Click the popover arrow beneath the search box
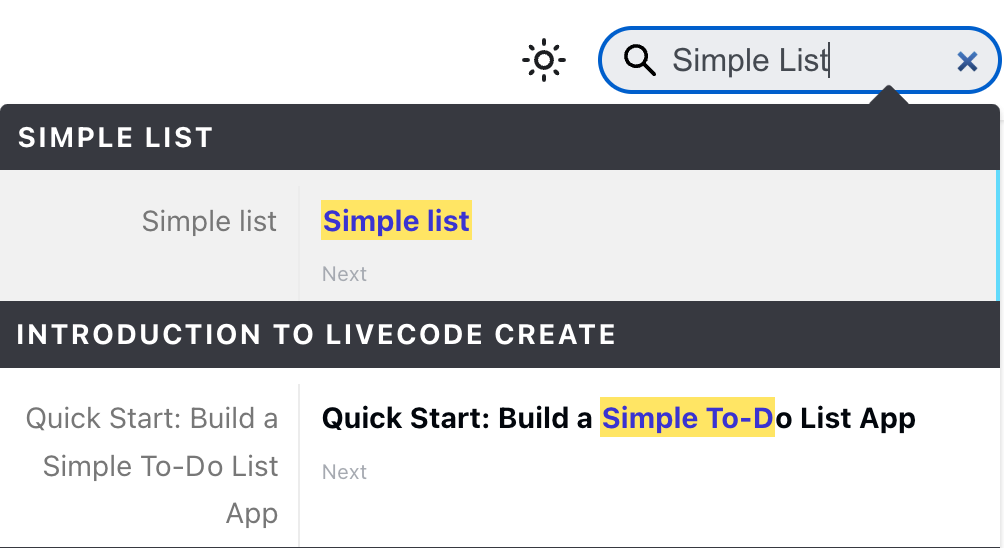 point(888,97)
